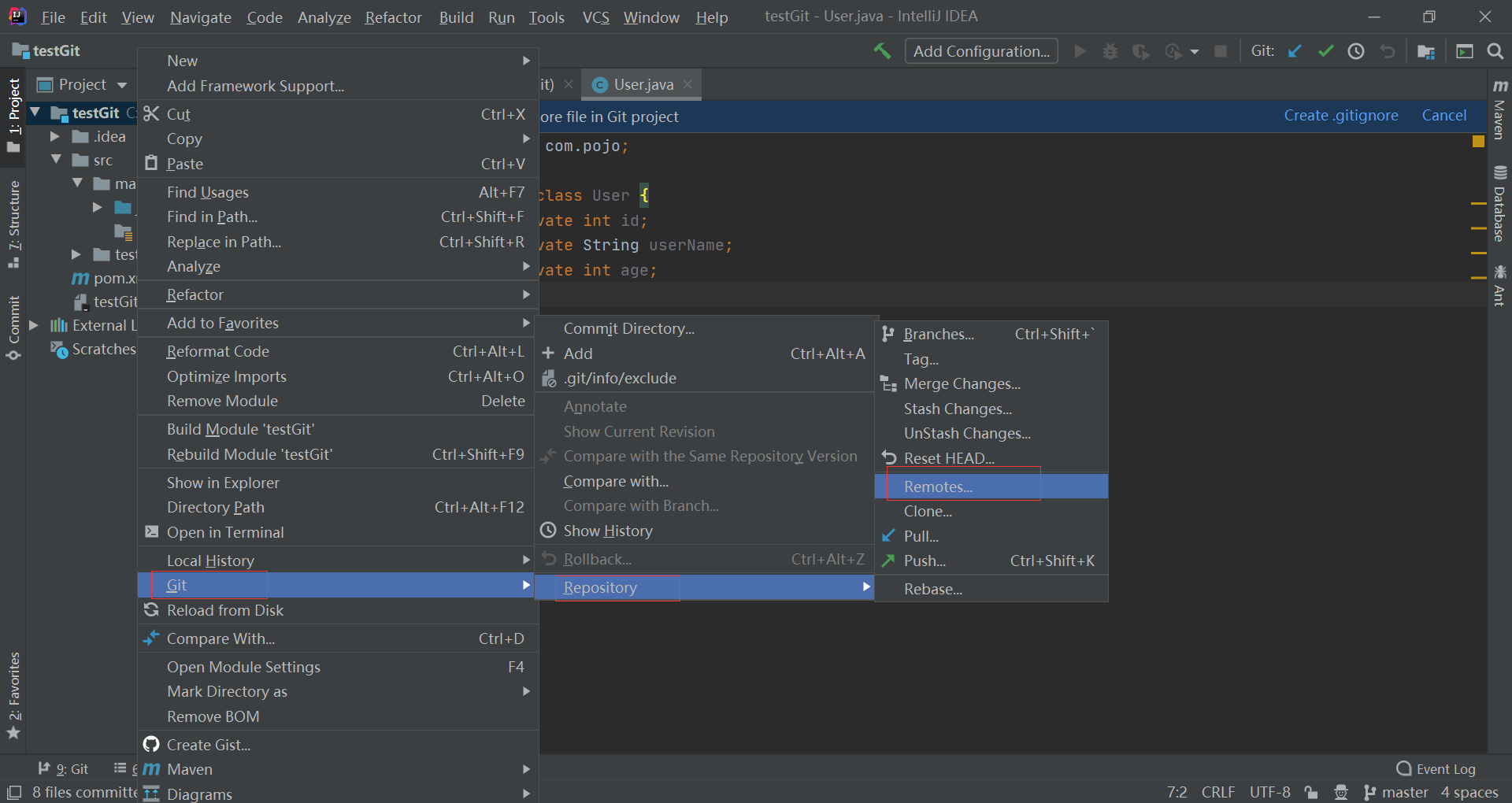The image size is (1512, 803).
Task: Select Scratches and Consoles tree item
Action: click(x=93, y=349)
